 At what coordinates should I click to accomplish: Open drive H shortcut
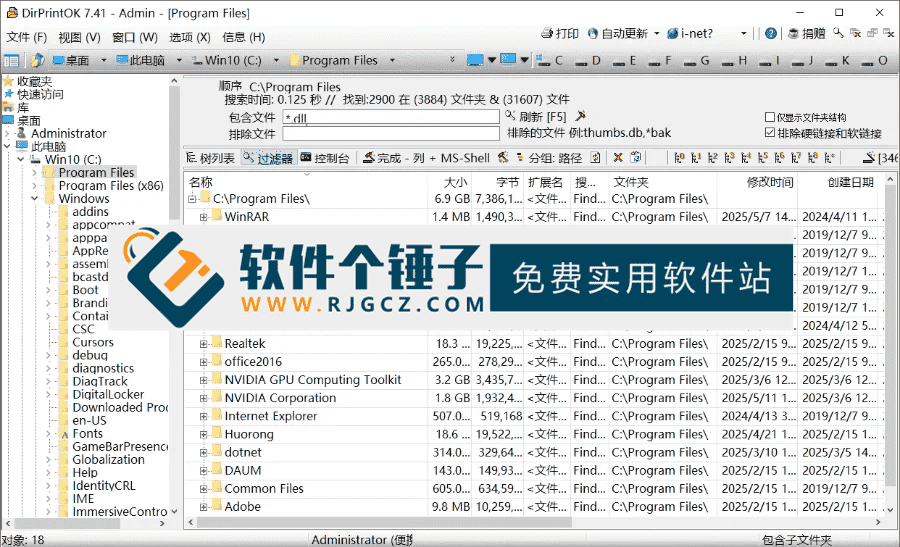coord(734,60)
